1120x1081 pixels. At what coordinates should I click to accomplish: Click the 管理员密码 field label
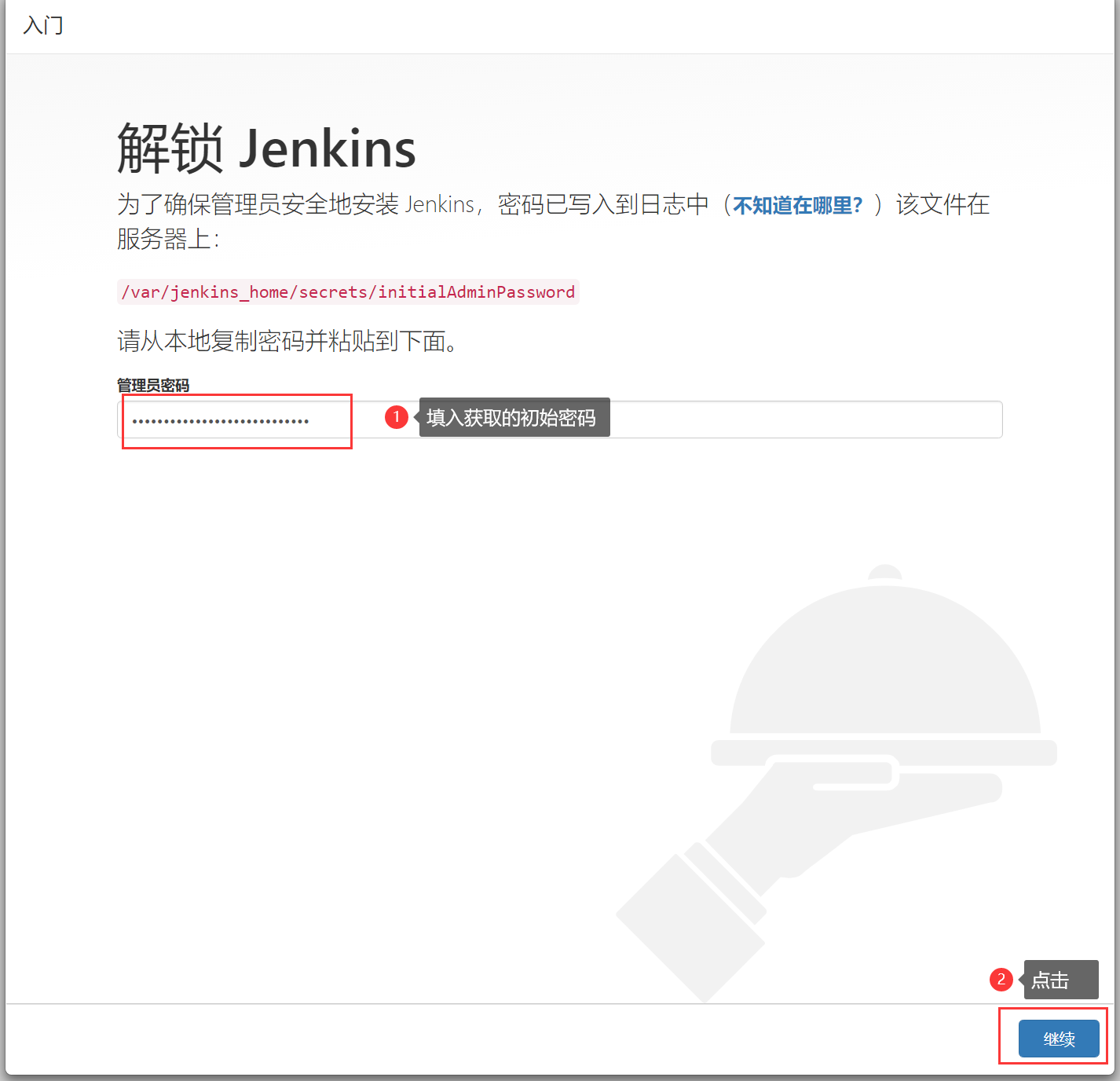[x=153, y=385]
